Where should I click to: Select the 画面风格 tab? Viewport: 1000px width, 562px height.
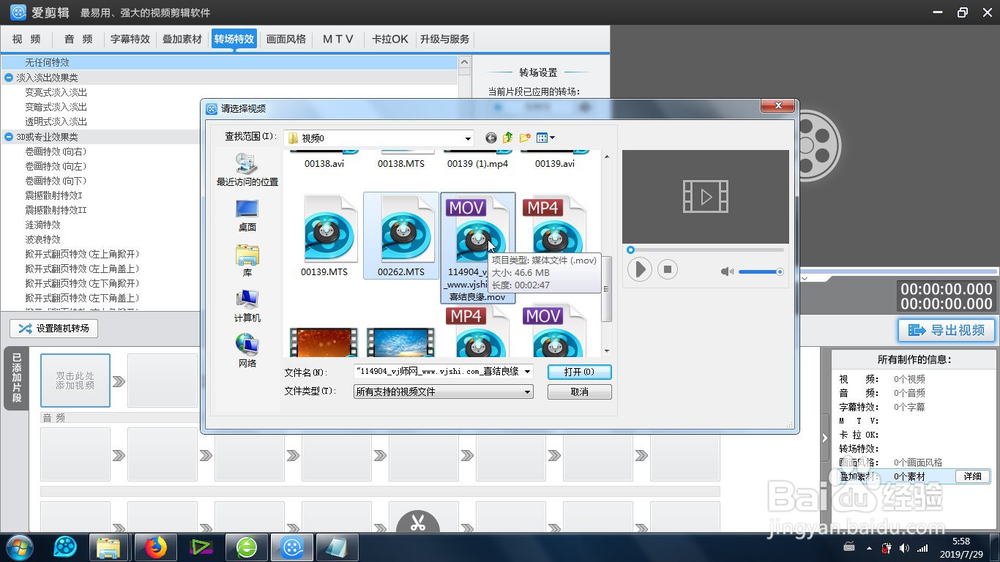[286, 39]
